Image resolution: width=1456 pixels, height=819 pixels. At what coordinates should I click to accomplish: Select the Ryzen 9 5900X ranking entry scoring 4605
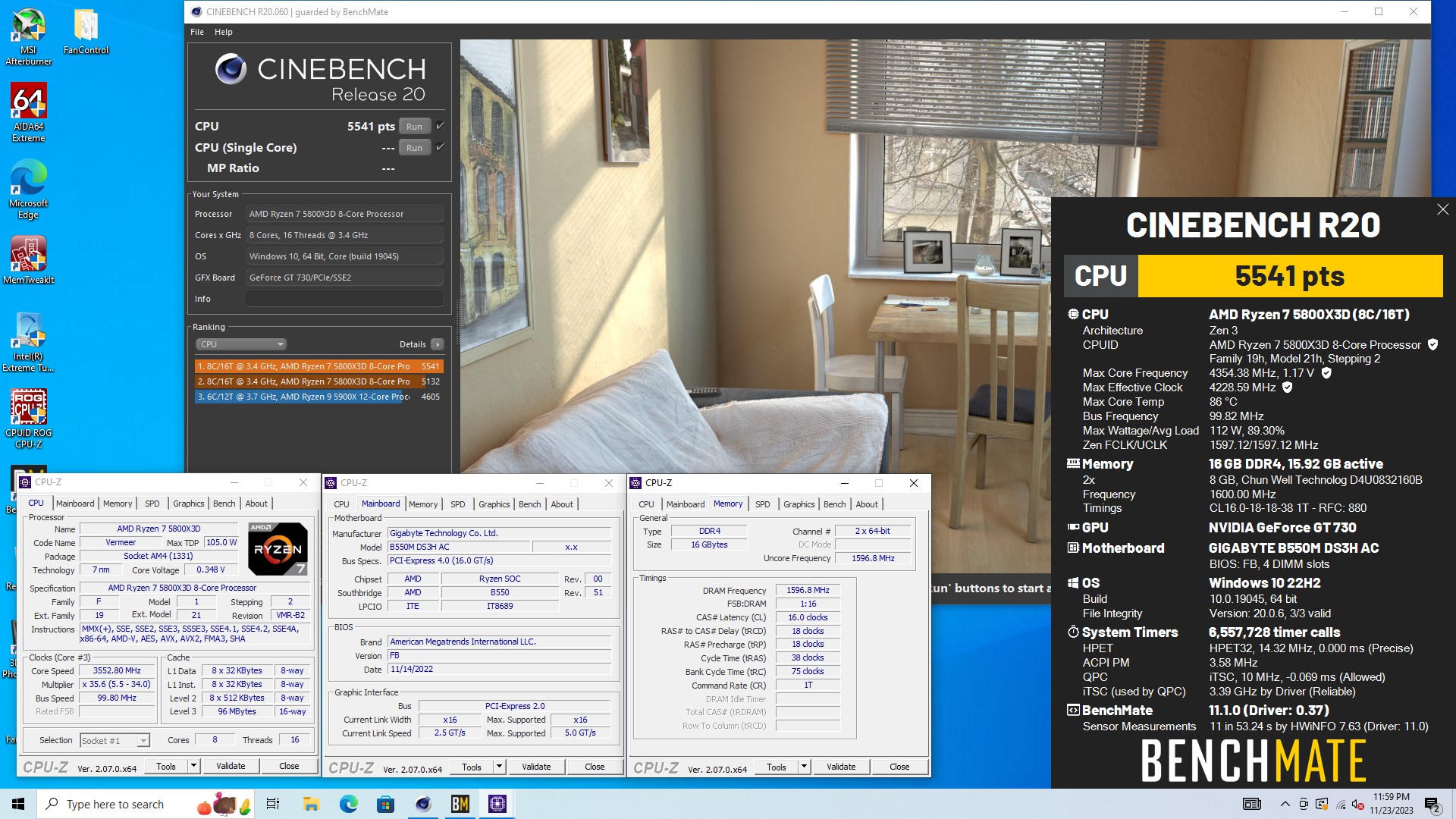pos(318,397)
